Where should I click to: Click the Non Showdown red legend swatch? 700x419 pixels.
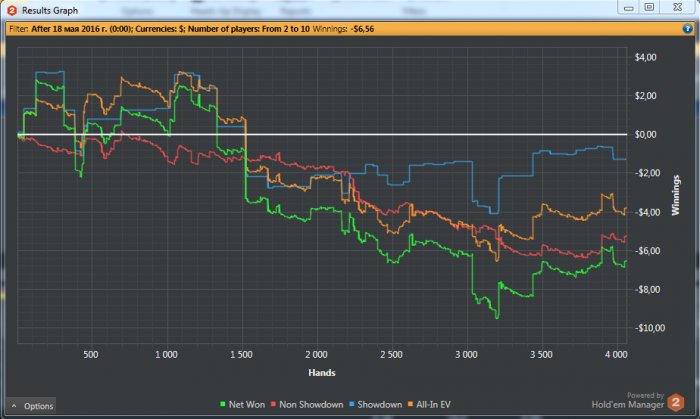[x=273, y=404]
